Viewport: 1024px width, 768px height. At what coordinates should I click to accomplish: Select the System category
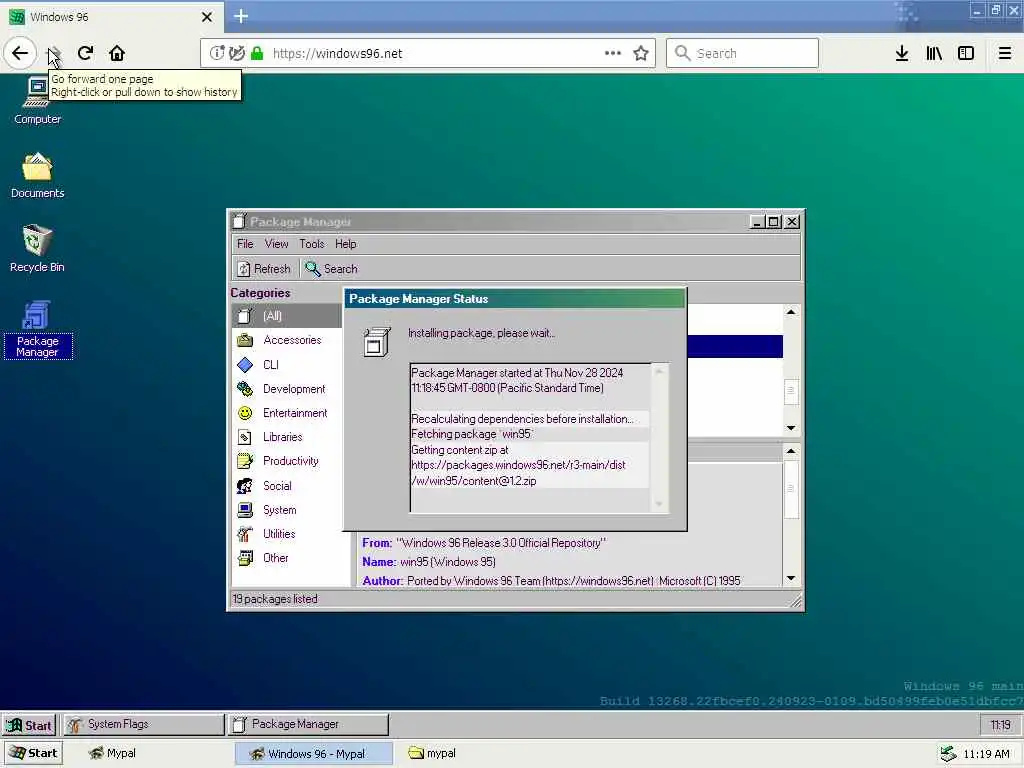[x=287, y=510]
